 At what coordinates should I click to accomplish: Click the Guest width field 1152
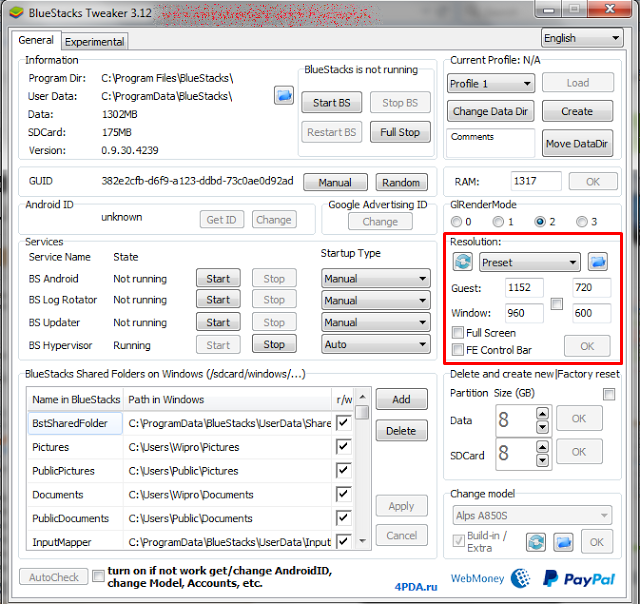[524, 287]
